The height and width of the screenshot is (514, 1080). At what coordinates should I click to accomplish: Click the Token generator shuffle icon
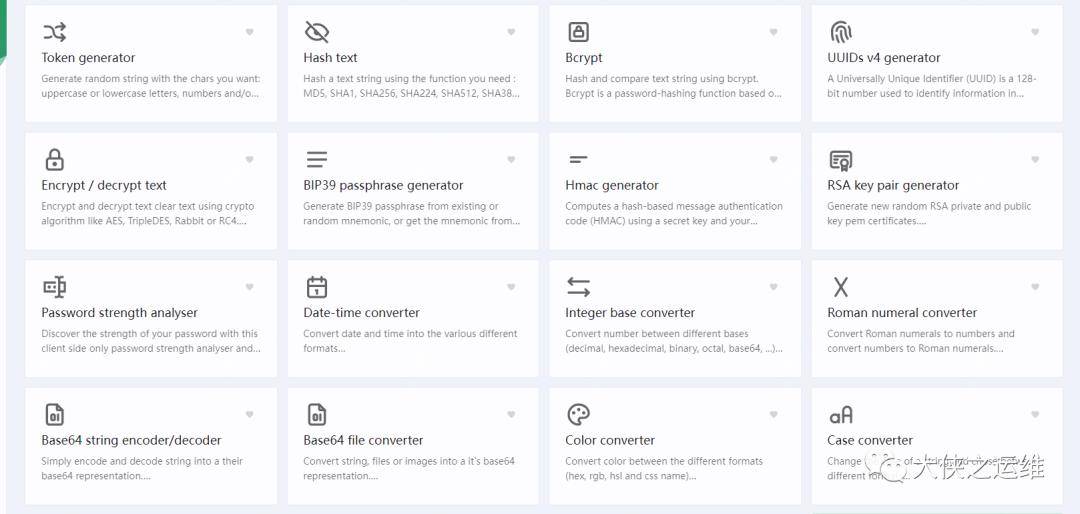click(54, 32)
